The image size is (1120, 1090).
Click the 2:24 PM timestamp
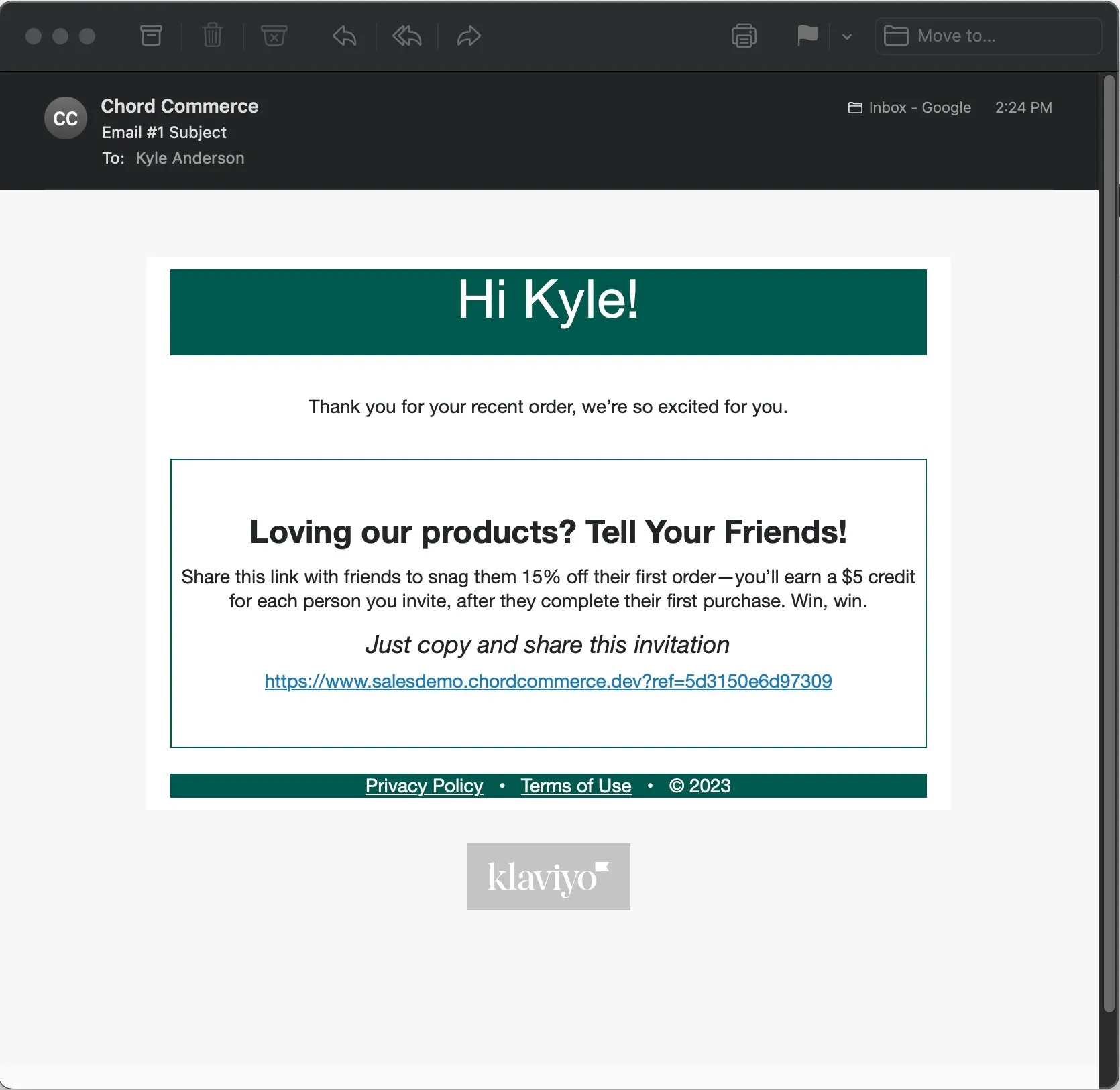(1023, 107)
